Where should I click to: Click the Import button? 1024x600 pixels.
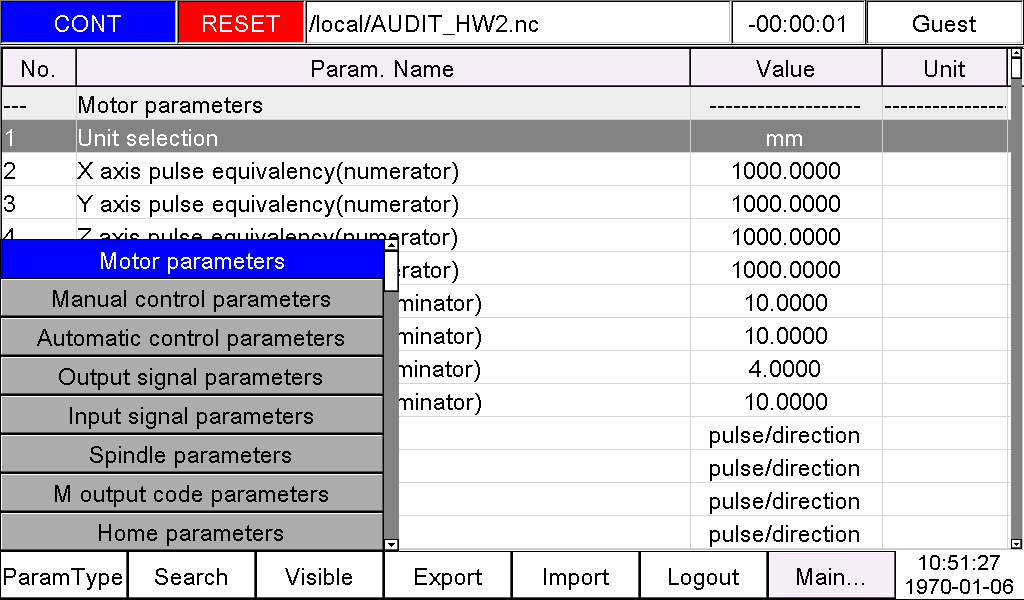(x=575, y=576)
